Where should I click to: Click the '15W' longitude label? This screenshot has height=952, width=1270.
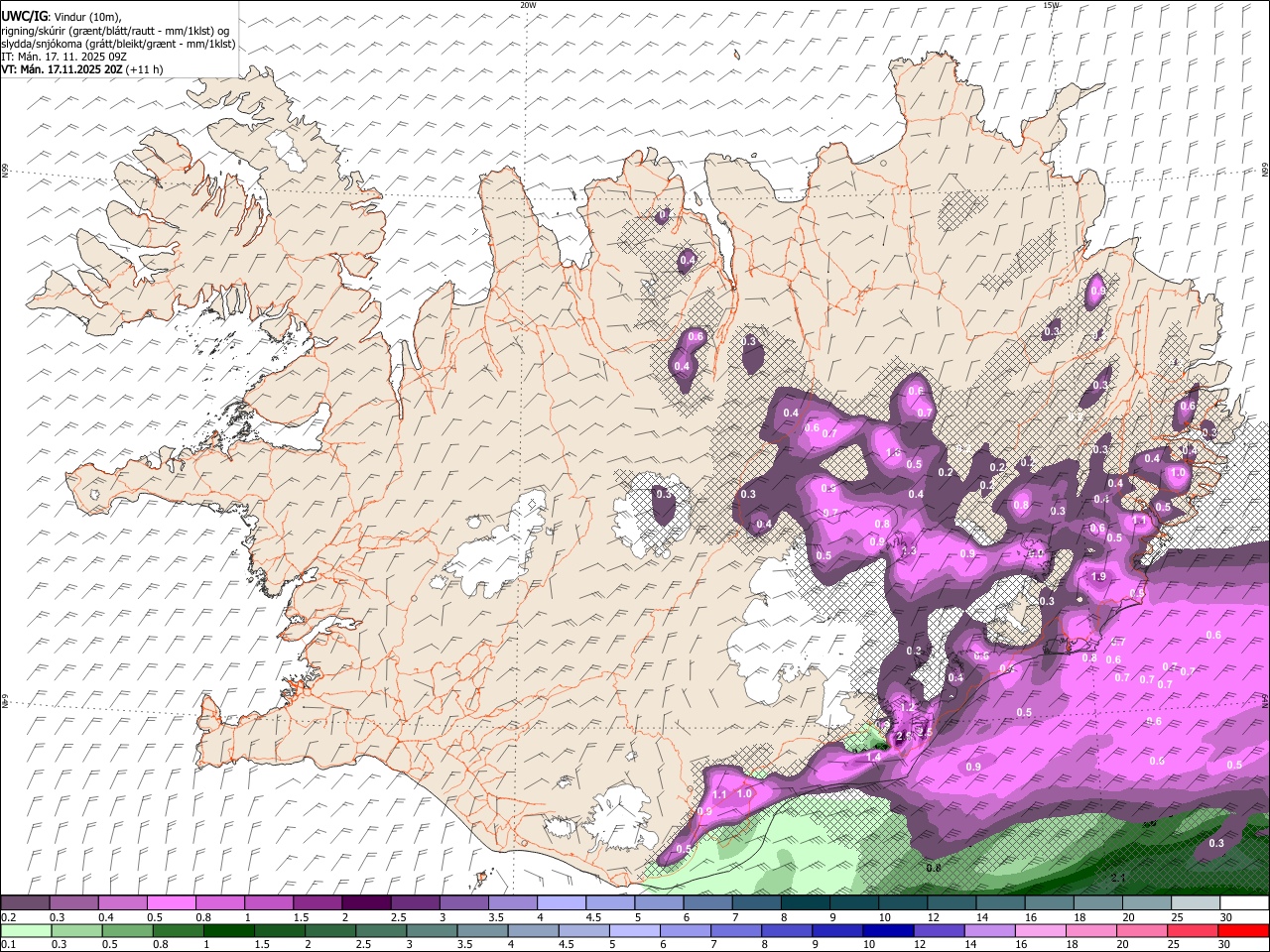point(1051,5)
